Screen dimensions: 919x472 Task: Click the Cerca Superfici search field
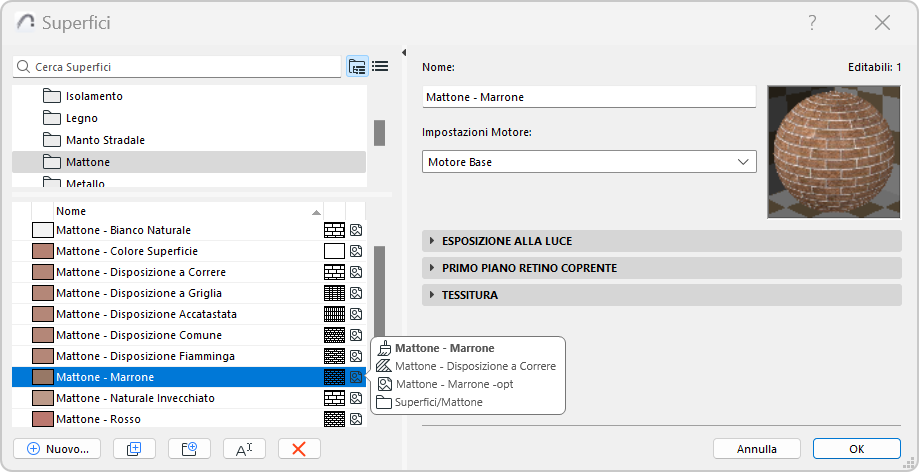point(180,67)
